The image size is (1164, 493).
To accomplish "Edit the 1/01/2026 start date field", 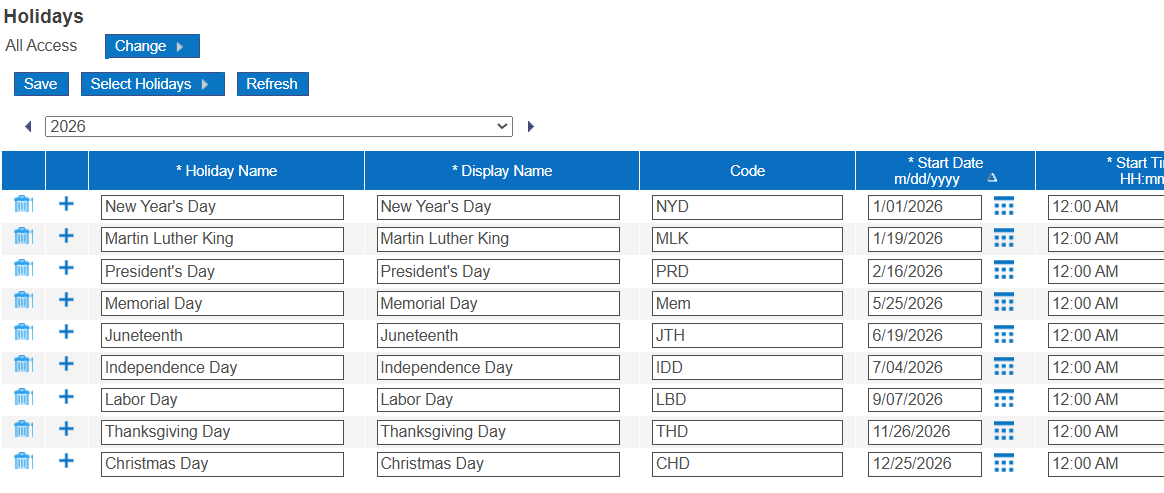I will tap(925, 207).
